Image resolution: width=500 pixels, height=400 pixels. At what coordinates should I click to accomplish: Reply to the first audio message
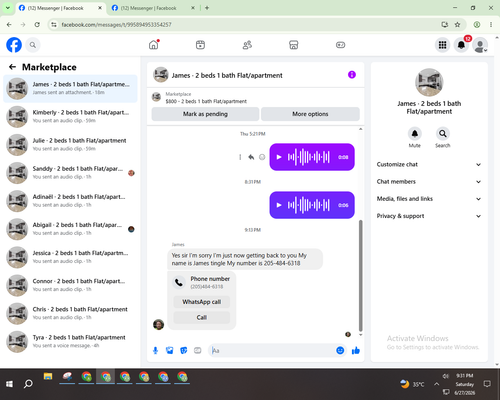click(251, 157)
